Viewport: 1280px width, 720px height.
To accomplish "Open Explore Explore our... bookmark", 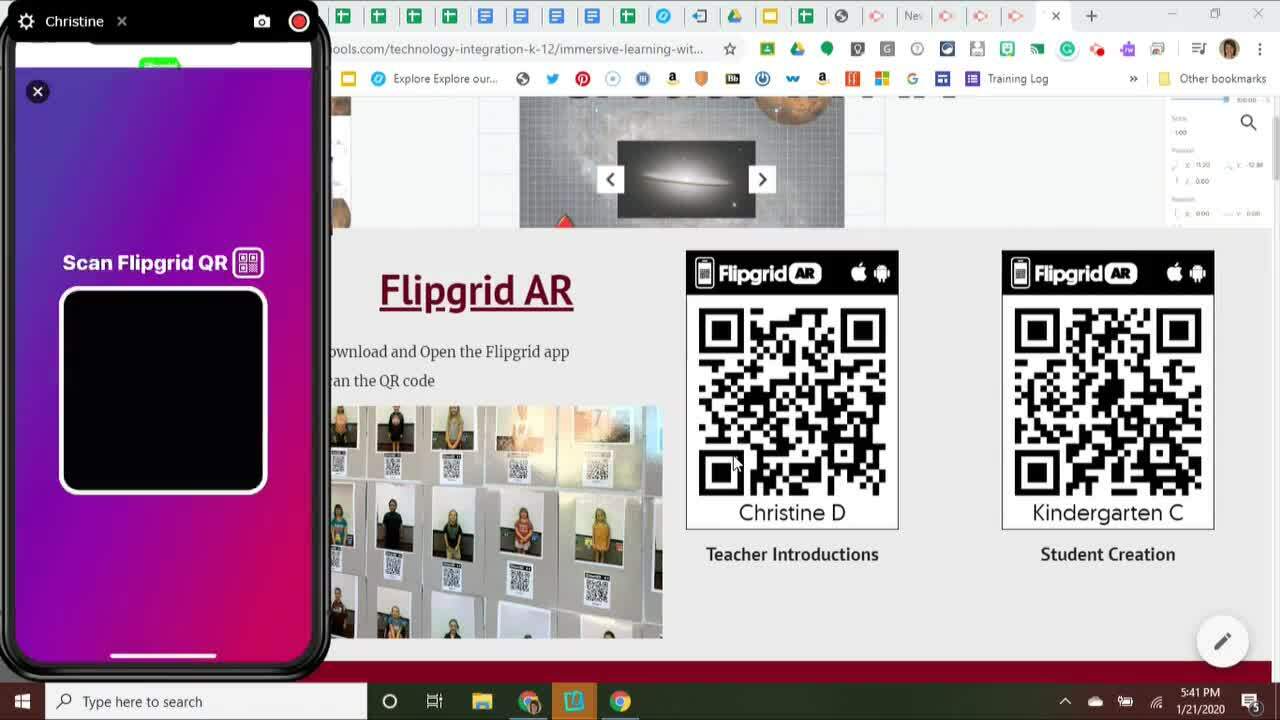I will pos(434,79).
